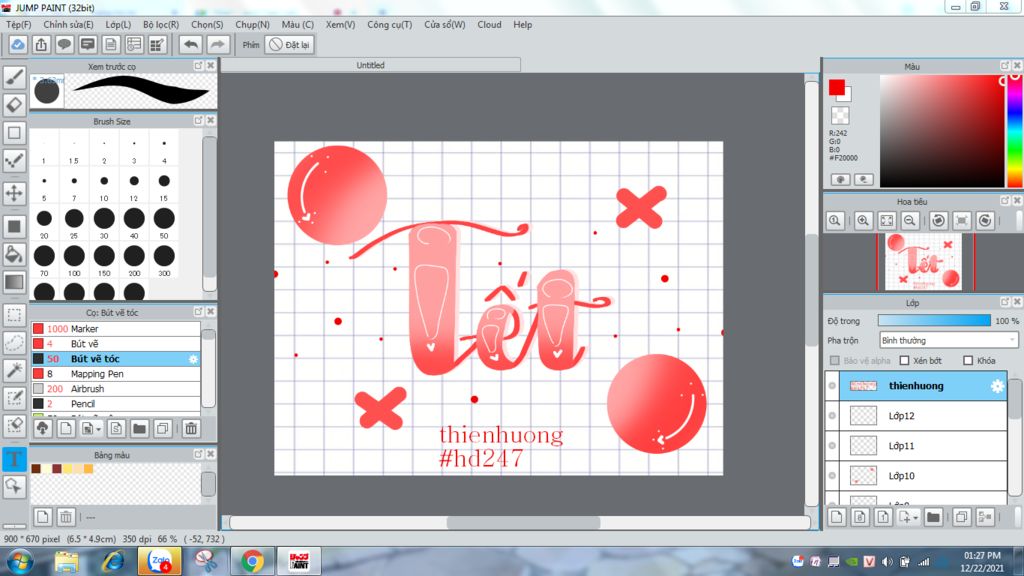Click the Undo arrow in top toolbar
The width and height of the screenshot is (1024, 576).
tap(191, 44)
